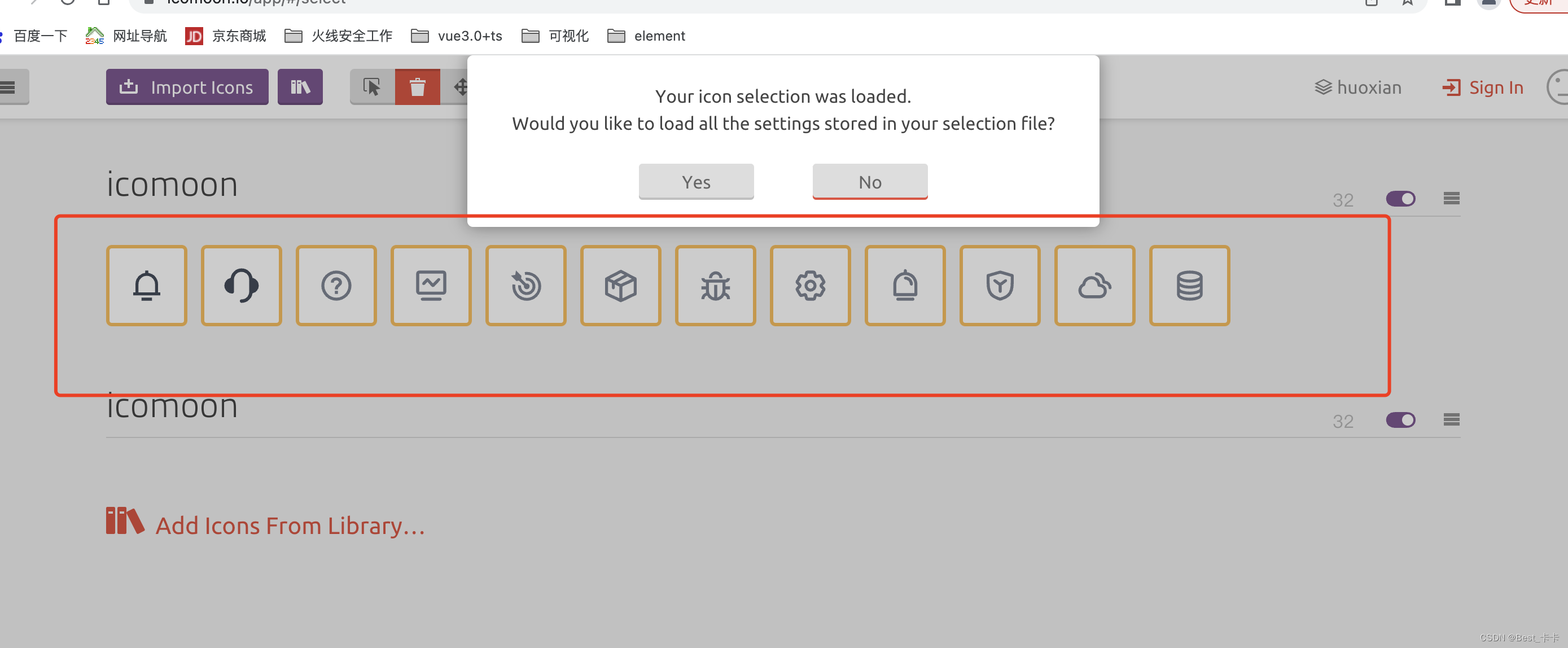Select the question mark help icon

click(x=336, y=284)
